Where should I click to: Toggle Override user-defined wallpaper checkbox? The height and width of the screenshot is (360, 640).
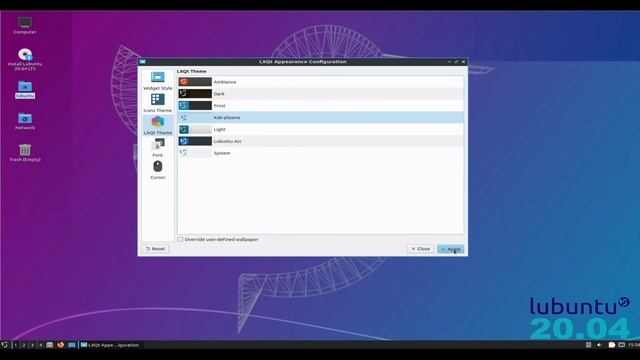(x=180, y=240)
